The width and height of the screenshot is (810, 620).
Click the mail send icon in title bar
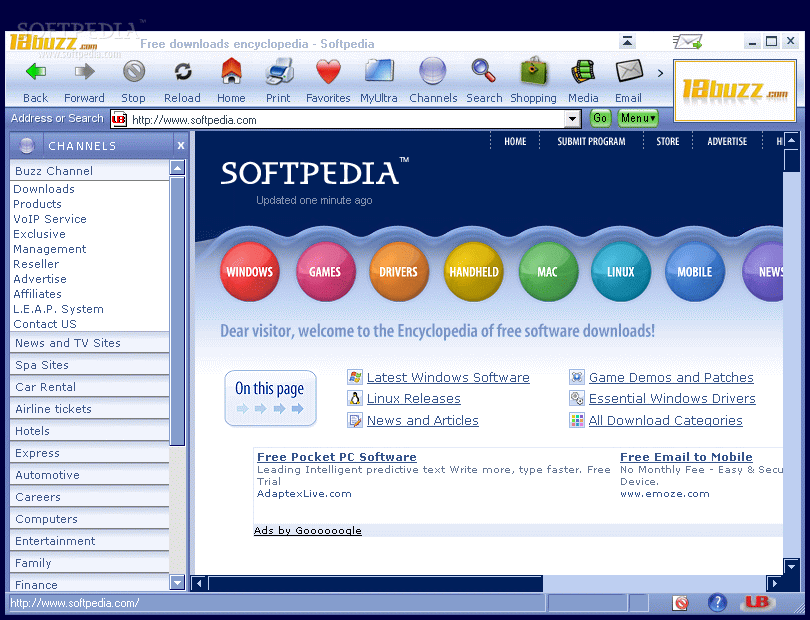(x=688, y=41)
